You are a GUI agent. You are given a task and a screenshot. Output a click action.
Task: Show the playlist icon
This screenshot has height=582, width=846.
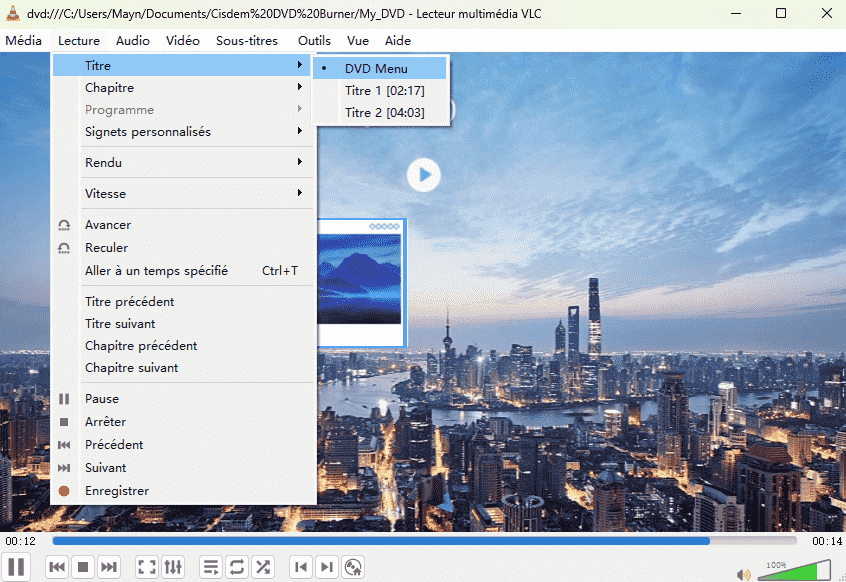click(x=210, y=567)
